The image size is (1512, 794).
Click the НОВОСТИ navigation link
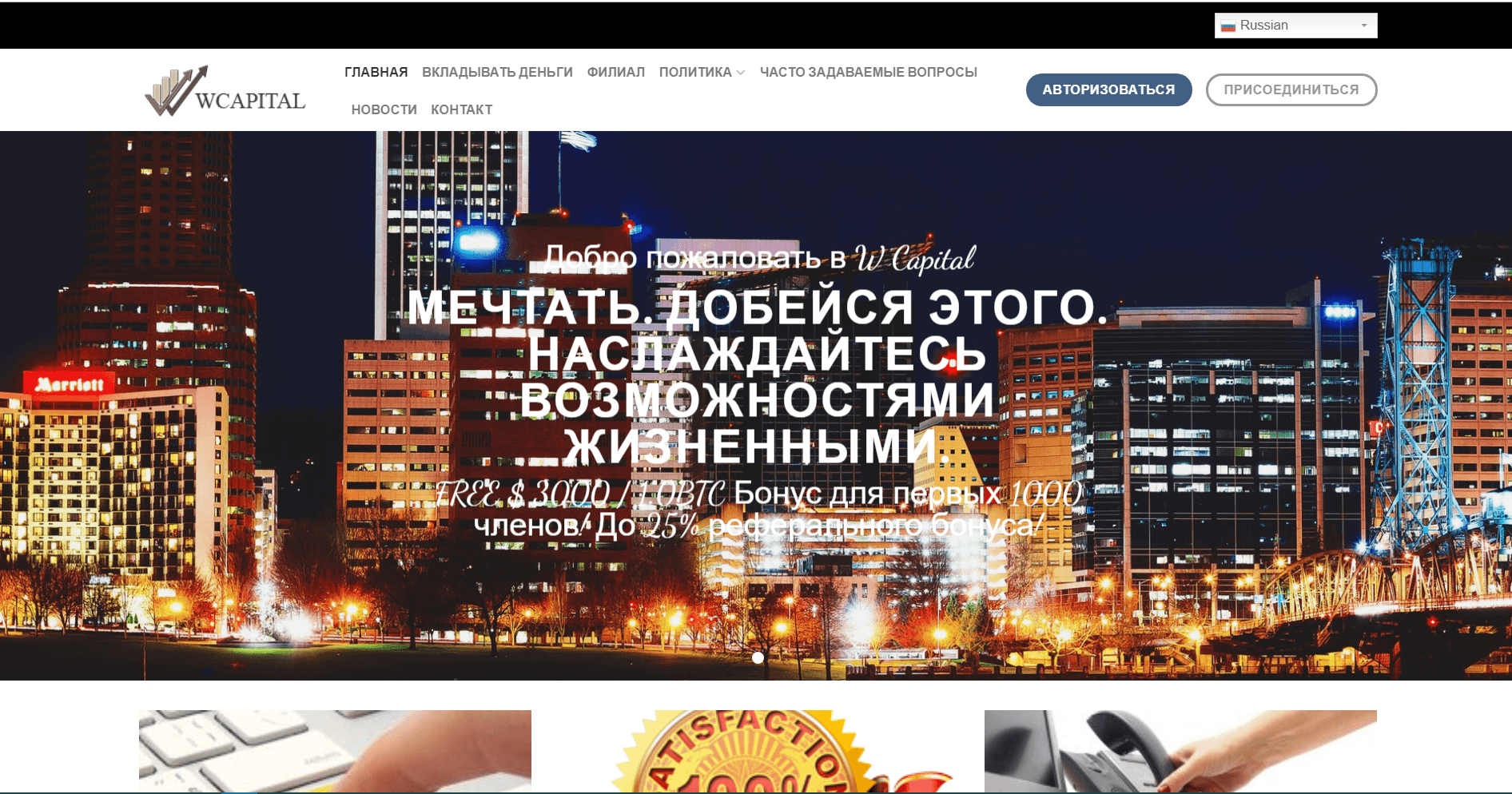click(384, 109)
